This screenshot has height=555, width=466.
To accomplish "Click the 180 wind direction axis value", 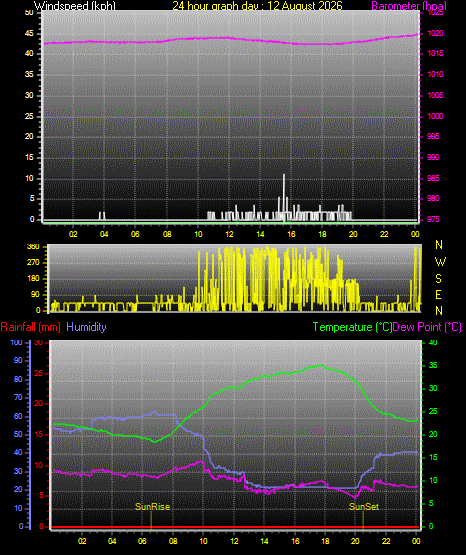I will point(33,279).
